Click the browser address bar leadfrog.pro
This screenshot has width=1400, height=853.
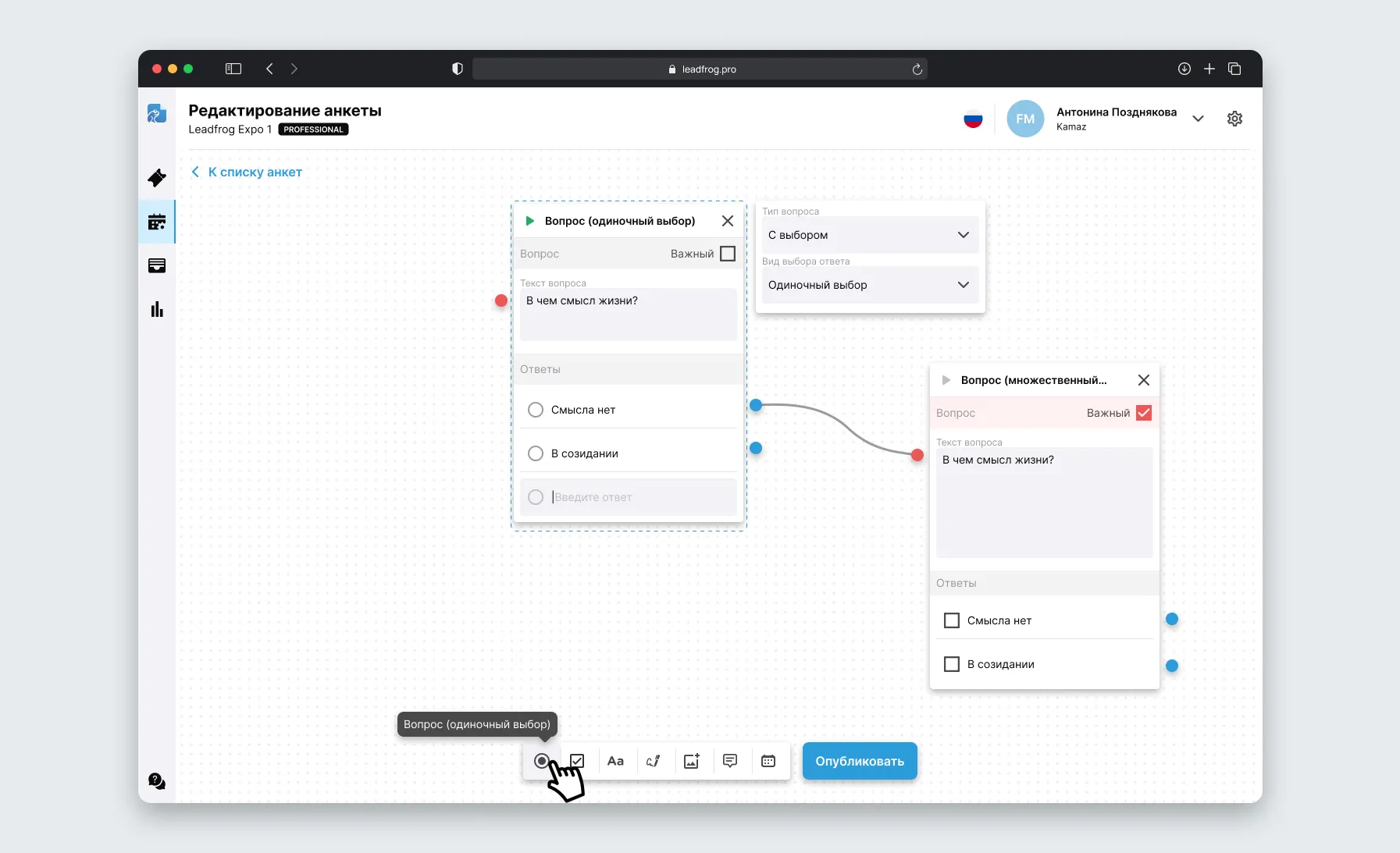(x=700, y=69)
